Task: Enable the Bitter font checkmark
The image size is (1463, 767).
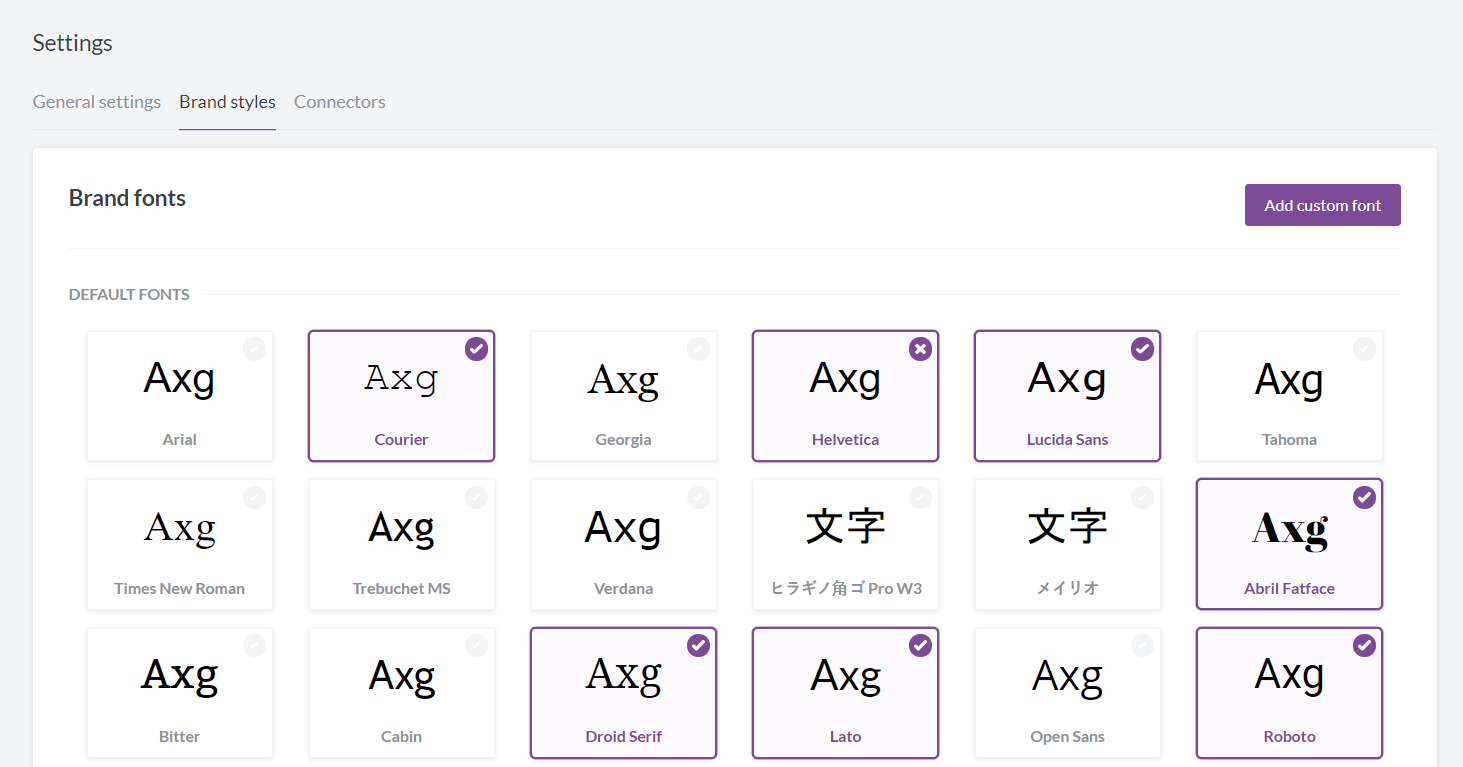Action: 255,646
